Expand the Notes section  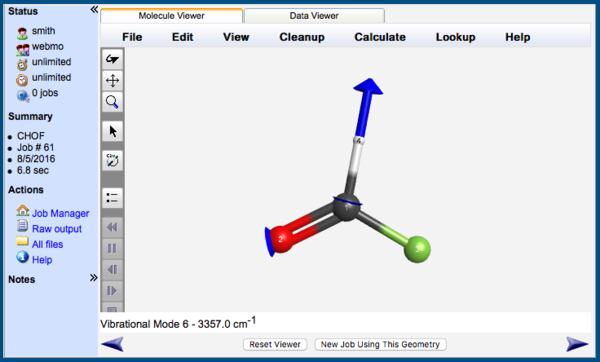[94, 278]
